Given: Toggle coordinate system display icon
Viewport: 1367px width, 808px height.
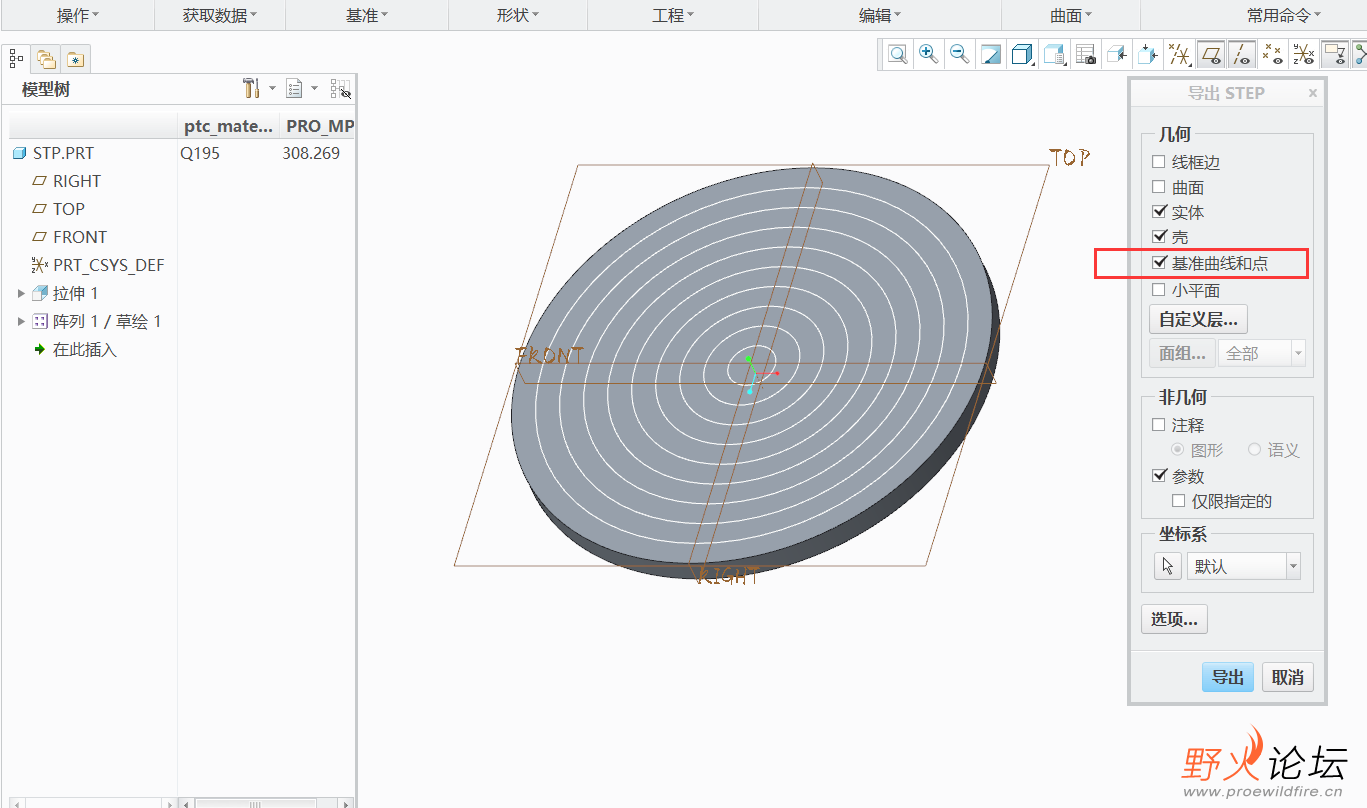Looking at the screenshot, I should tap(1303, 54).
